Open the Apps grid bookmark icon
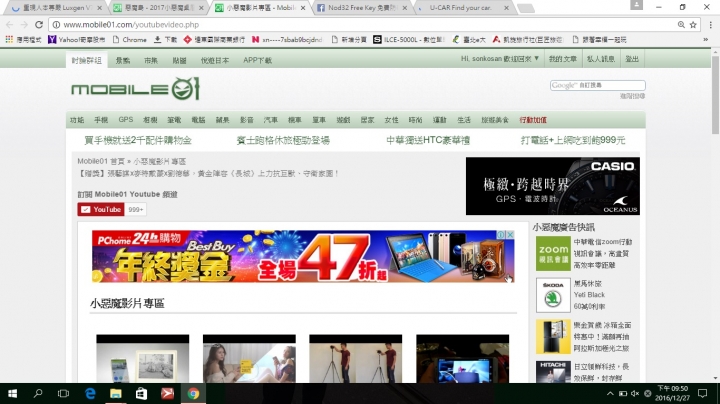Screen dimensions: 720x404 (9, 39)
